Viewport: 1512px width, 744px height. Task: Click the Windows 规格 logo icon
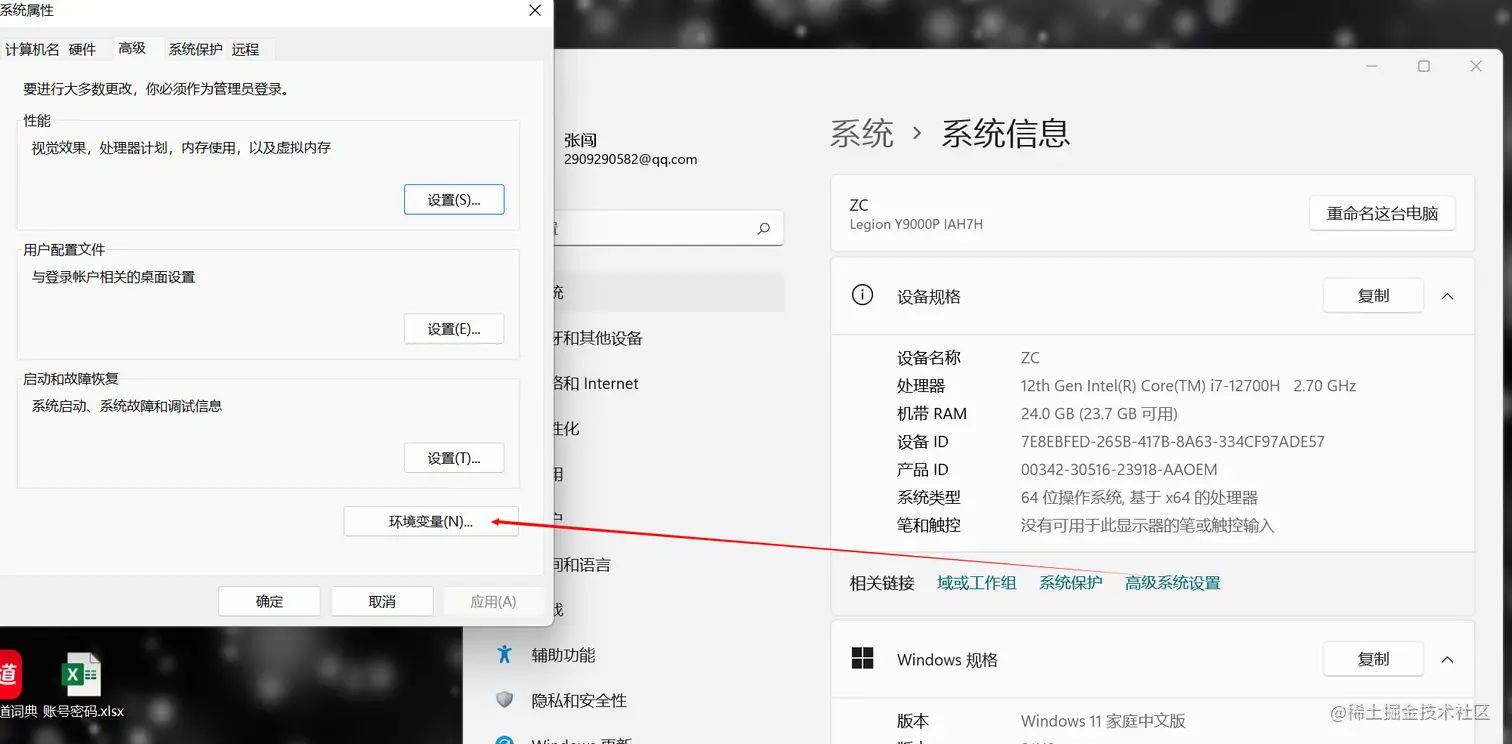tap(862, 658)
